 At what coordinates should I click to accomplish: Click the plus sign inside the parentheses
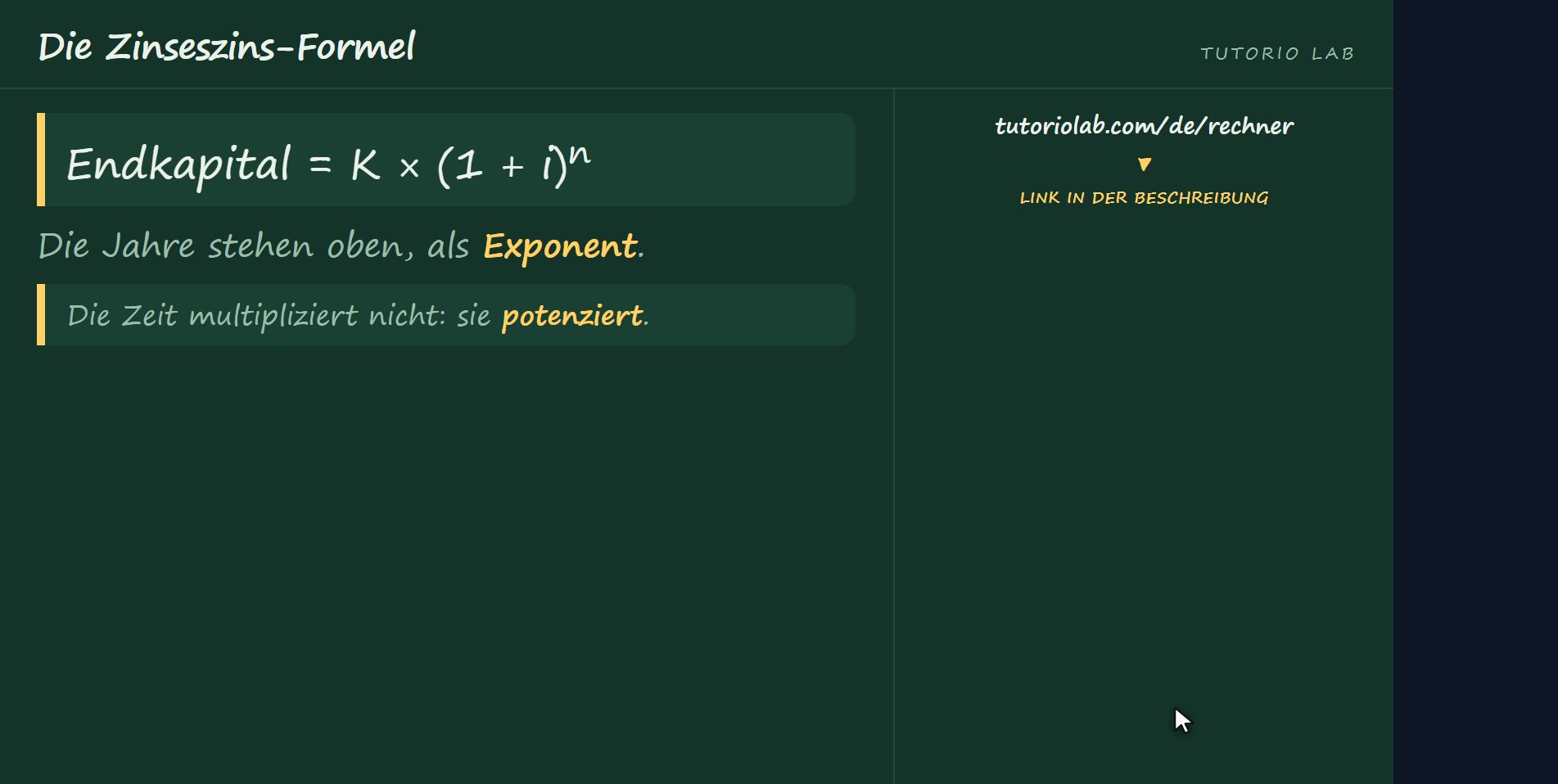tap(513, 167)
